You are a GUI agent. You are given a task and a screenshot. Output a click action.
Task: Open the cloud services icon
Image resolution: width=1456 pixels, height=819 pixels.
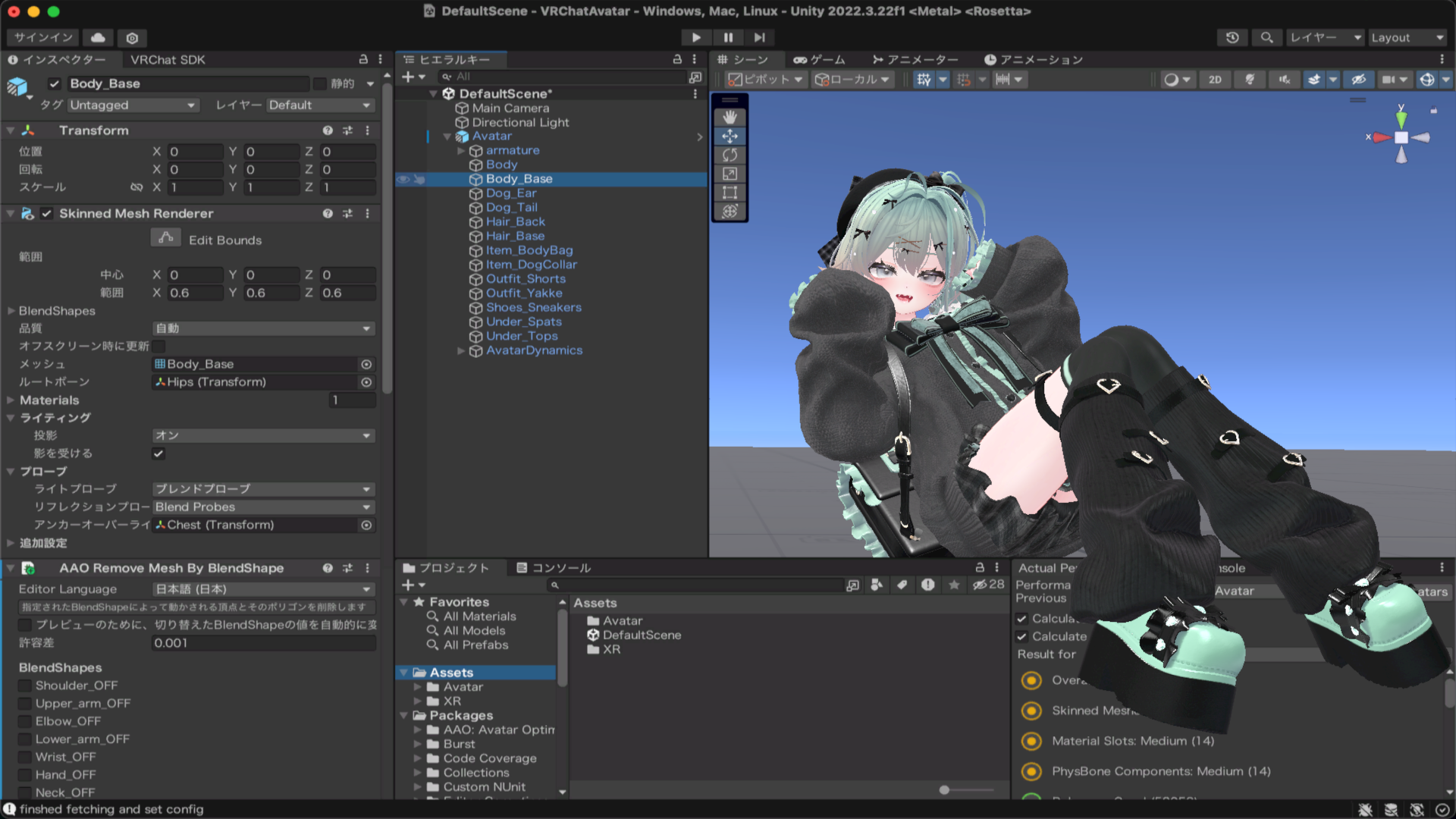(98, 37)
